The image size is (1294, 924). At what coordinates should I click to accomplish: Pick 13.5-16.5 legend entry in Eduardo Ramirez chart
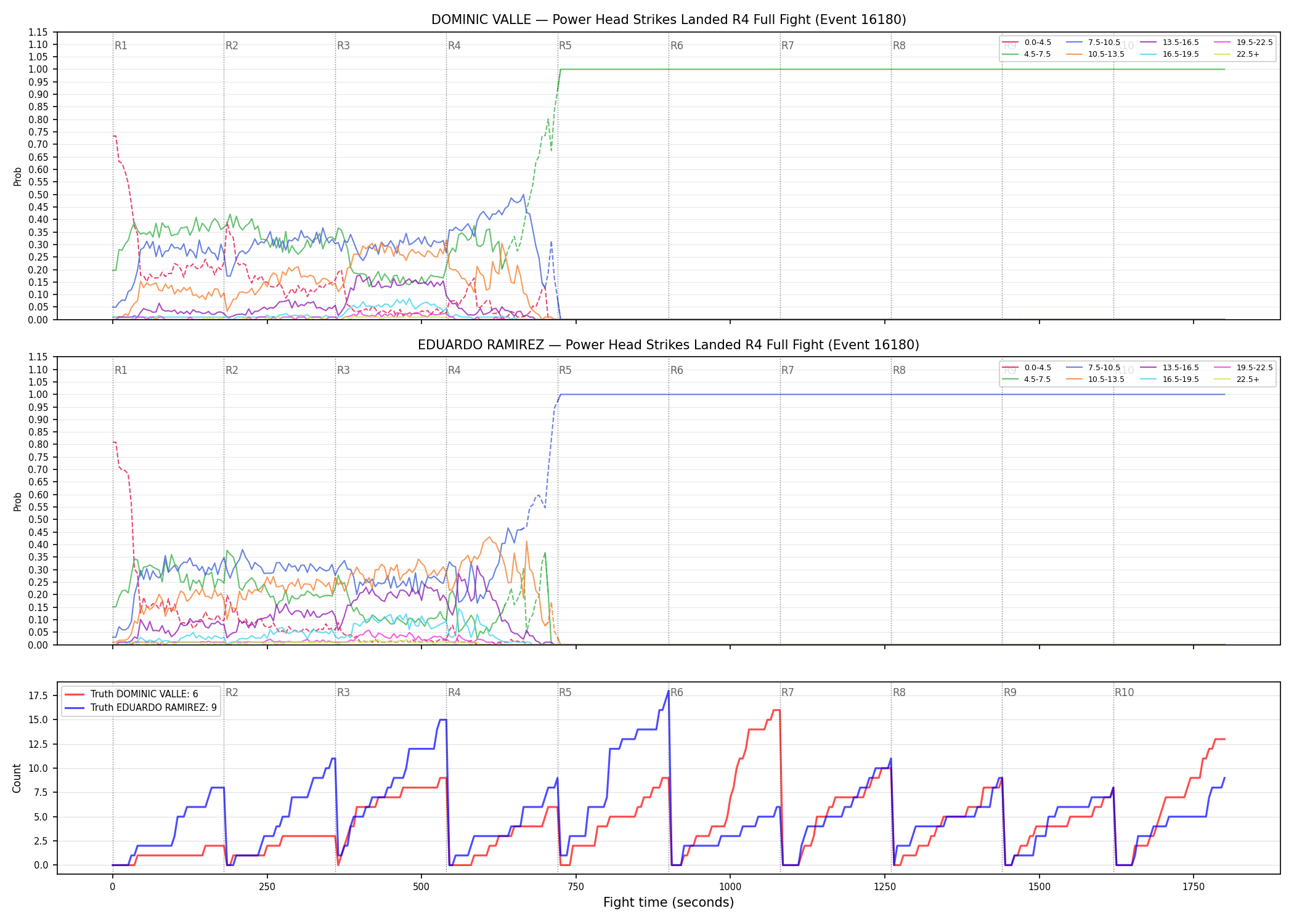point(1170,368)
